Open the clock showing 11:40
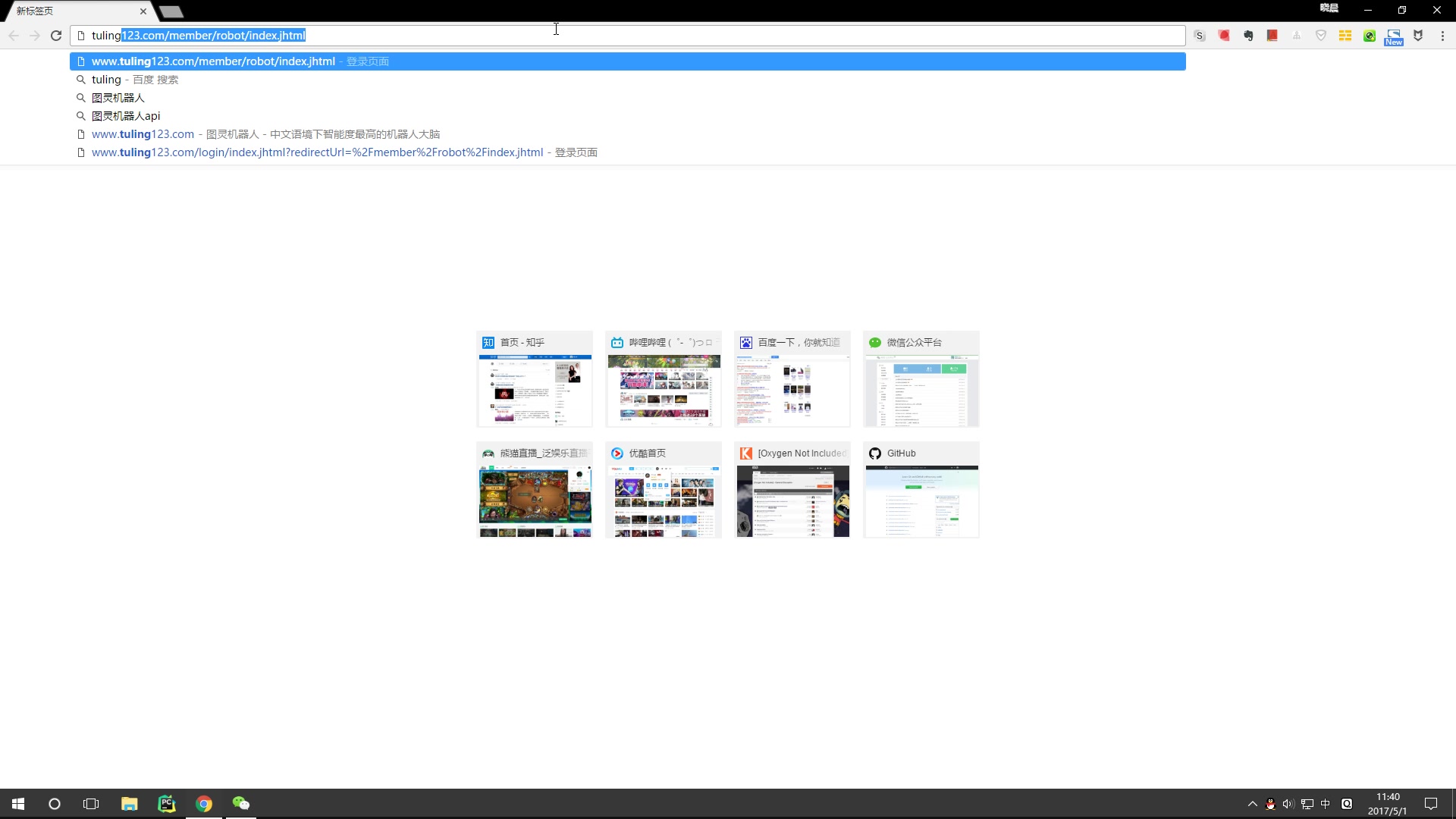 click(1388, 804)
